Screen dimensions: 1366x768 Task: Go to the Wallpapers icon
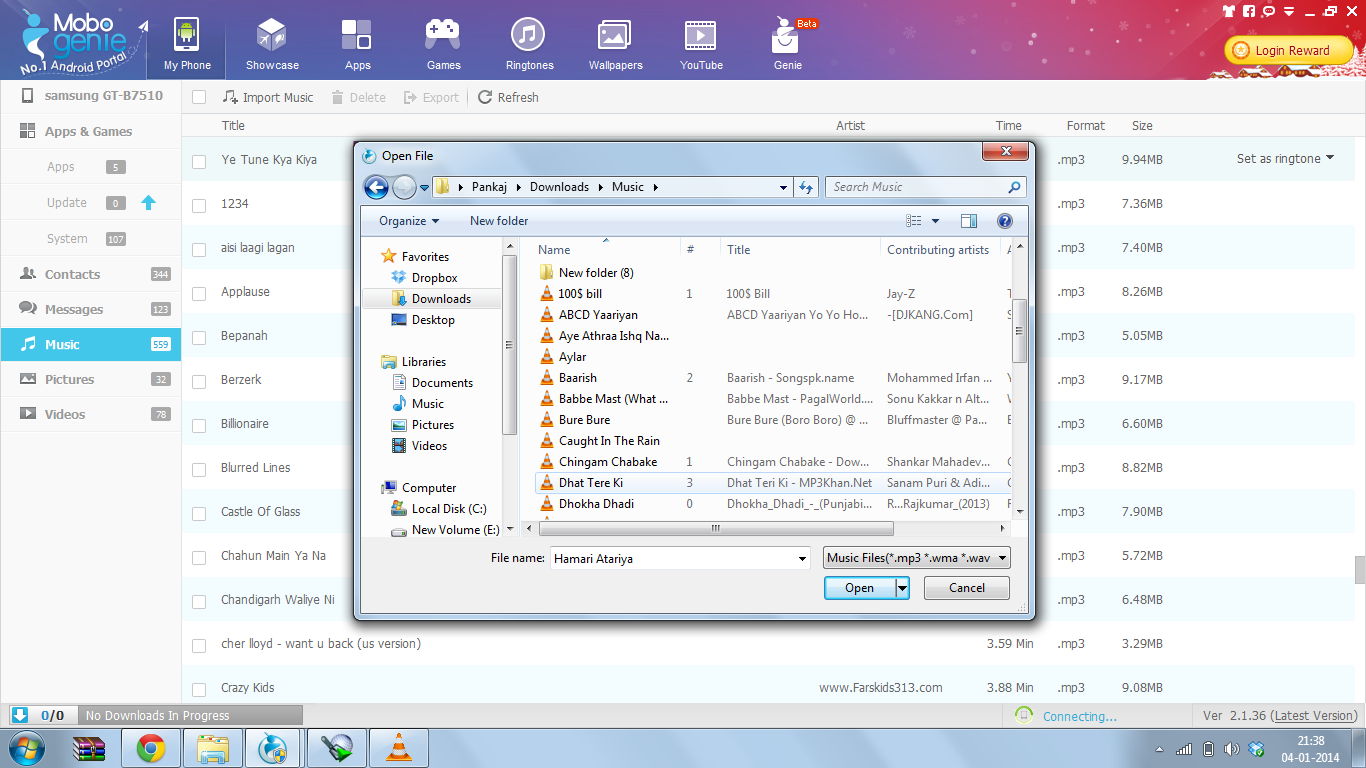pos(614,36)
